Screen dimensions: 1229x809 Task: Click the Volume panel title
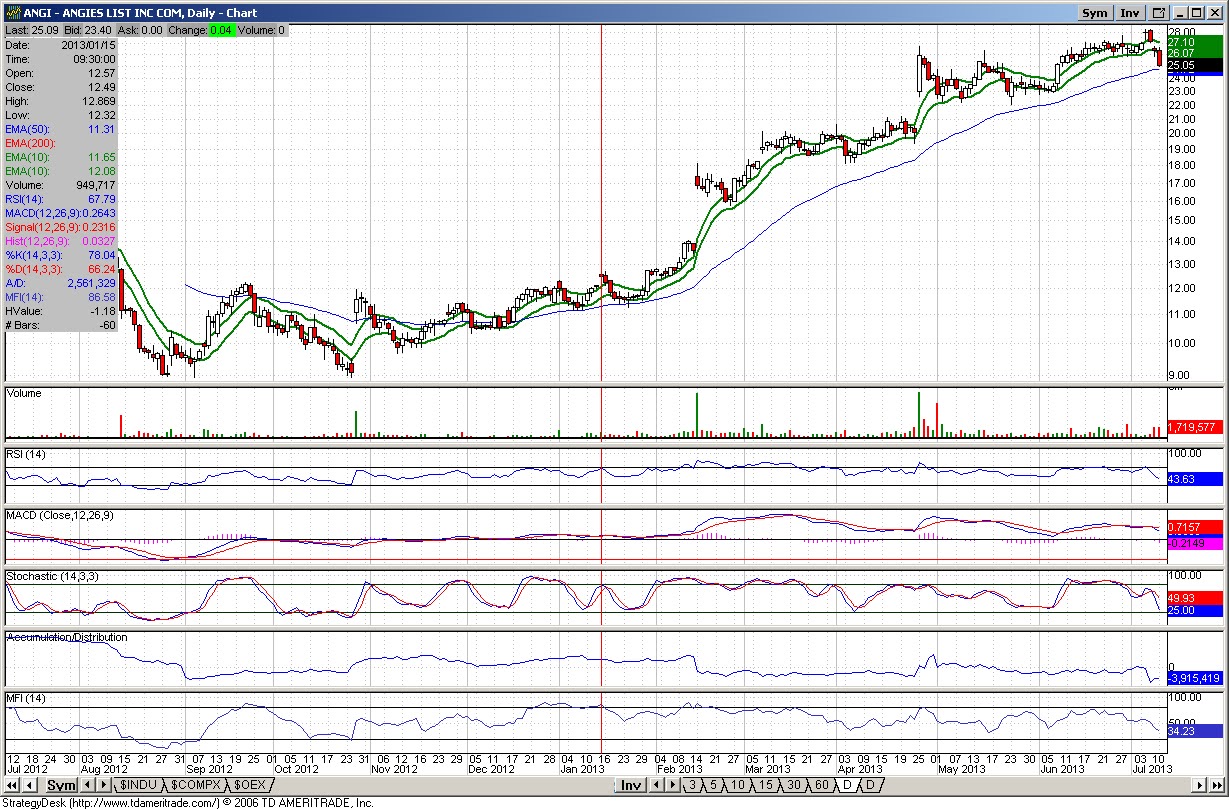click(x=25, y=394)
